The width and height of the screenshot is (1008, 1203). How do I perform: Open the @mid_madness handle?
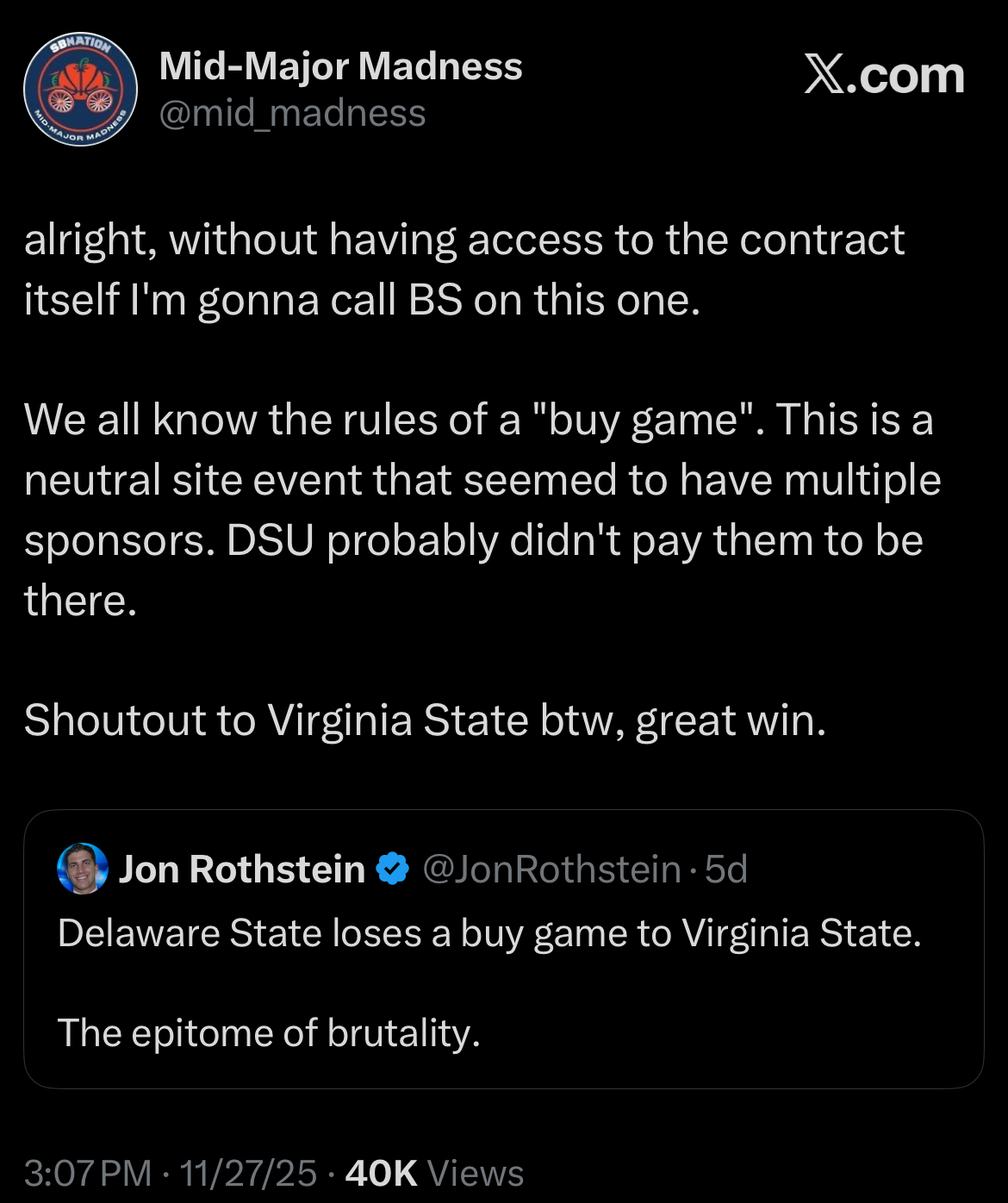(292, 114)
